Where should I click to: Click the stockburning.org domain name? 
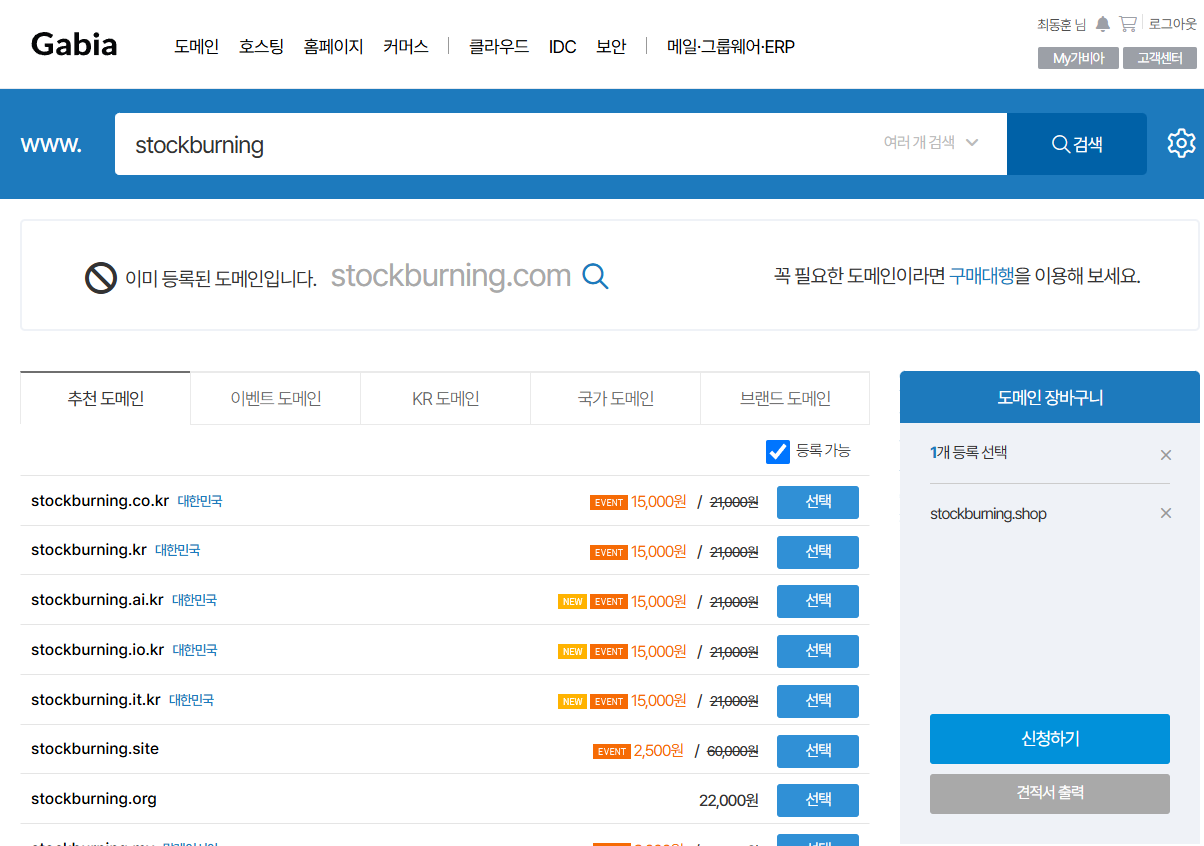pyautogui.click(x=94, y=799)
